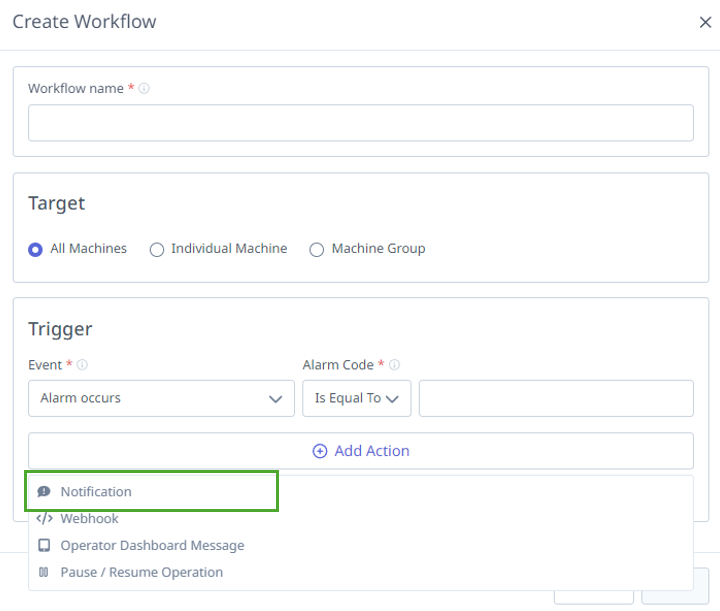Click the info icon next to Event
Screen dimensions: 720x611
82,366
